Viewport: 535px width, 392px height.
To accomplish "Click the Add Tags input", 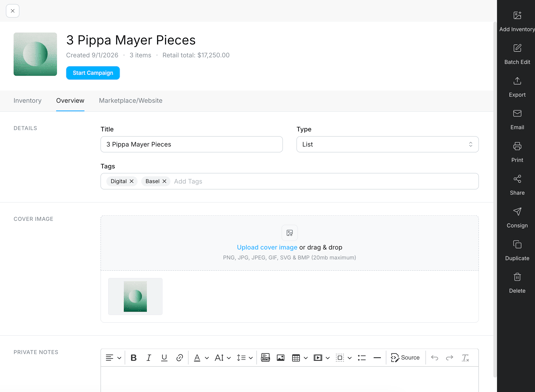I will click(x=188, y=181).
